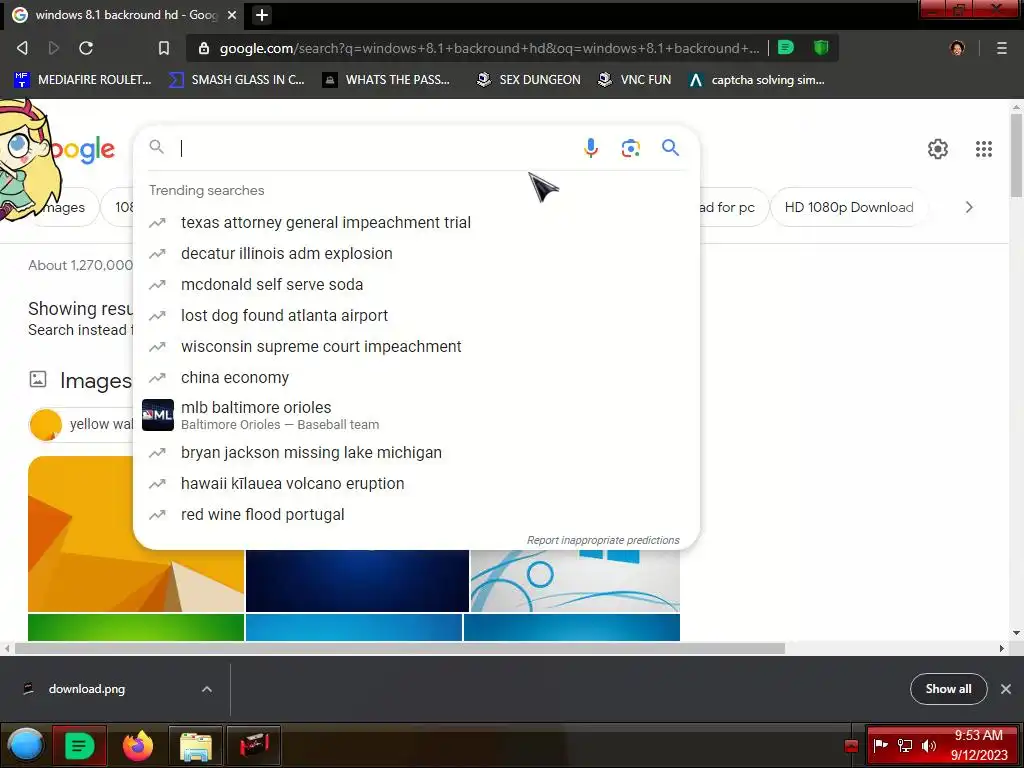Image resolution: width=1024 pixels, height=768 pixels.
Task: Select texas attorney general impeachment trial suggestion
Action: click(x=416, y=222)
